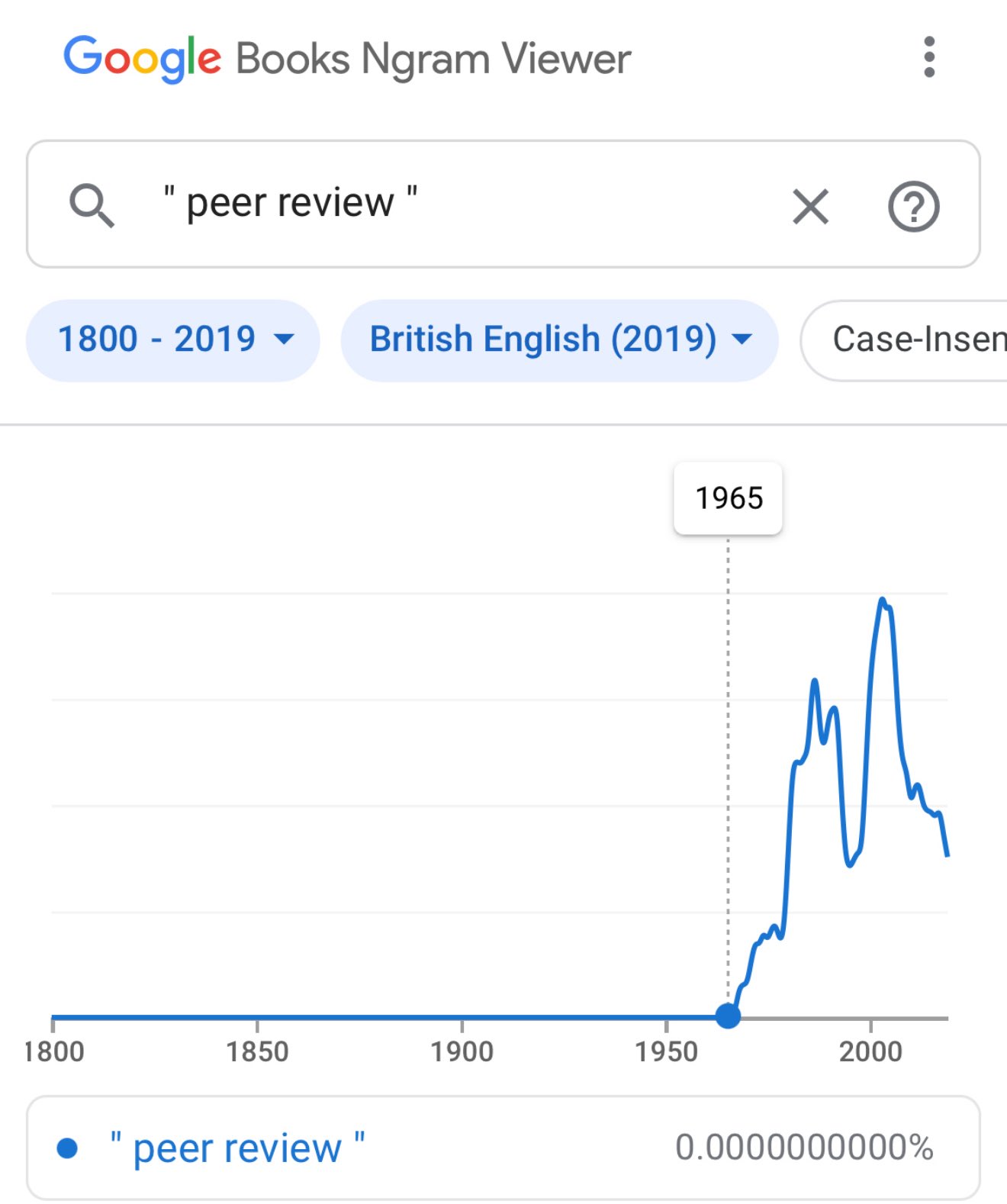Click the 1900 x-axis label
The image size is (1007, 1204).
pyautogui.click(x=462, y=1051)
